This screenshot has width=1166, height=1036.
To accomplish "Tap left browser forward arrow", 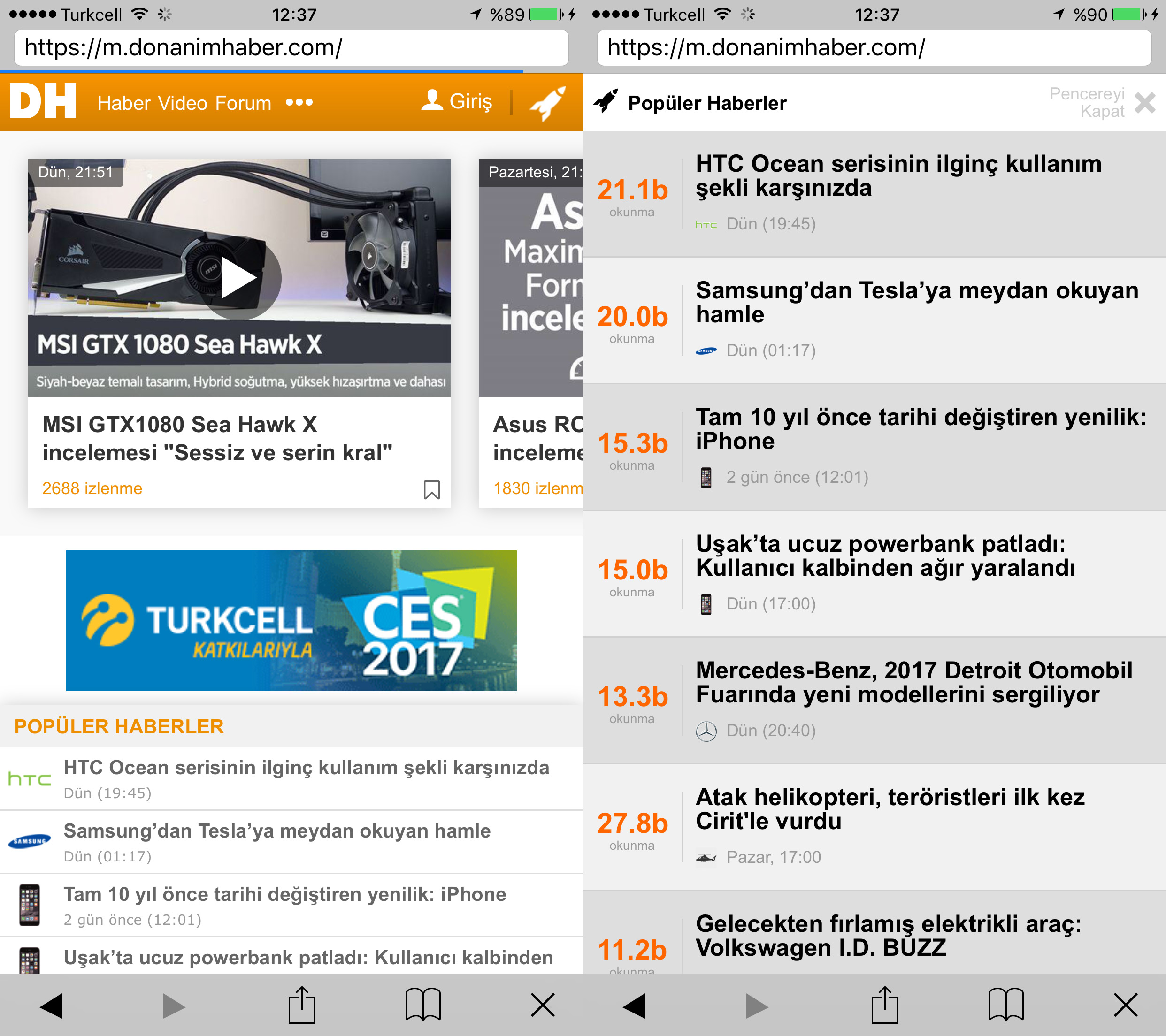I will coord(173,1006).
